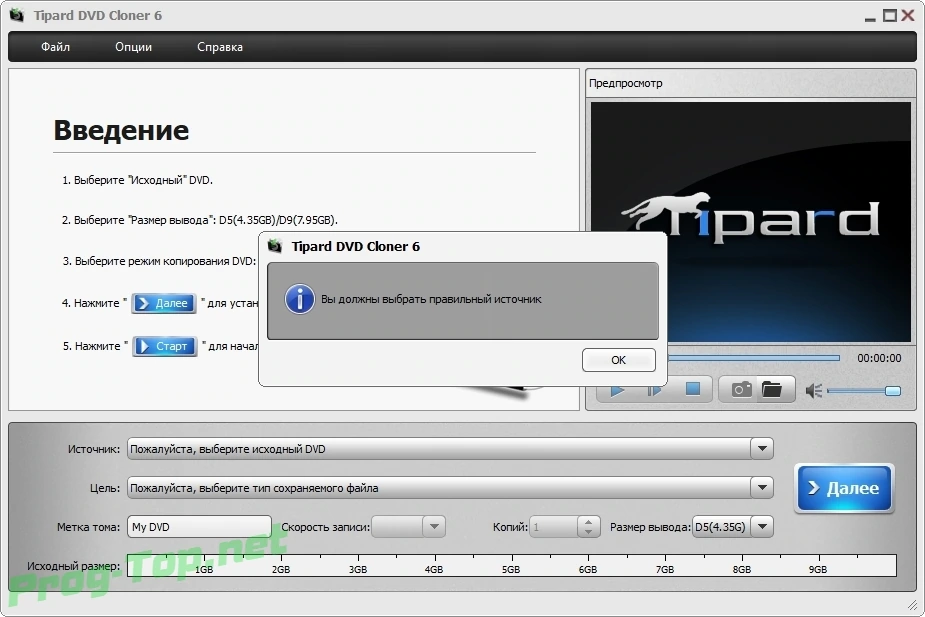Open the Файл menu
The width and height of the screenshot is (925, 617).
click(55, 47)
